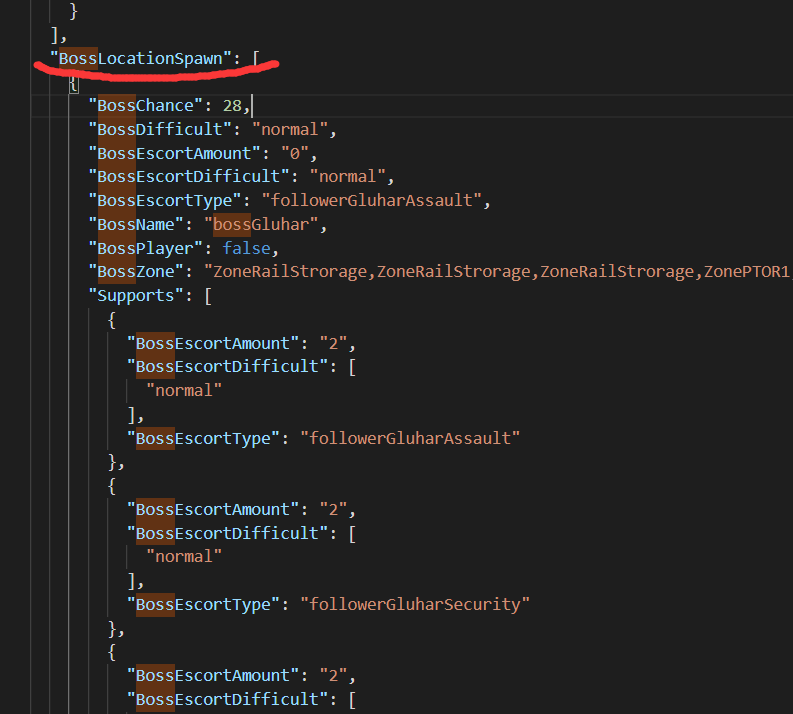Image resolution: width=793 pixels, height=714 pixels.
Task: Click ZonePTOR1 in BossZone value
Action: click(746, 272)
